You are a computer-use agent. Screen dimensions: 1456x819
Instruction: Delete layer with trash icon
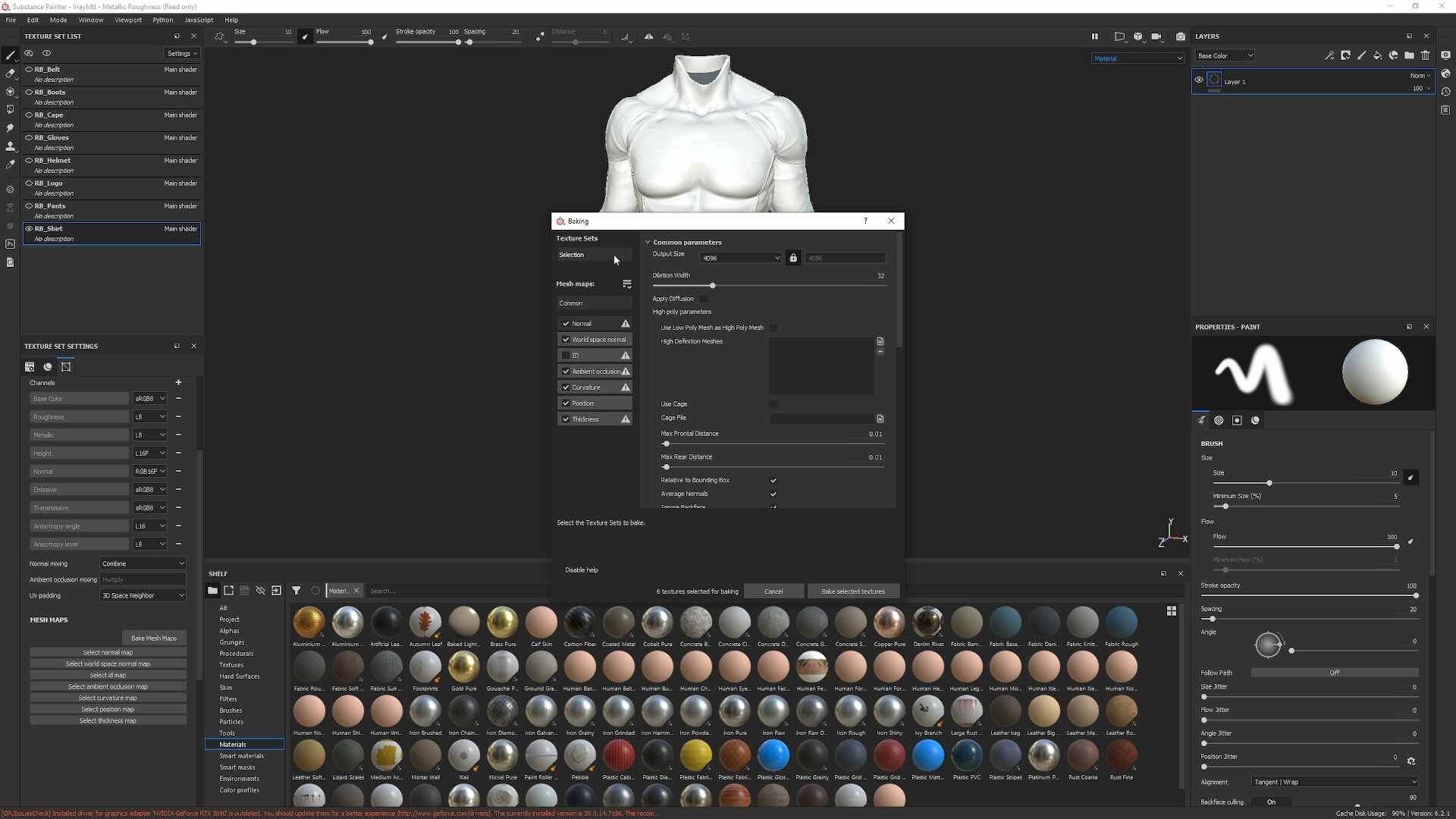(1425, 55)
